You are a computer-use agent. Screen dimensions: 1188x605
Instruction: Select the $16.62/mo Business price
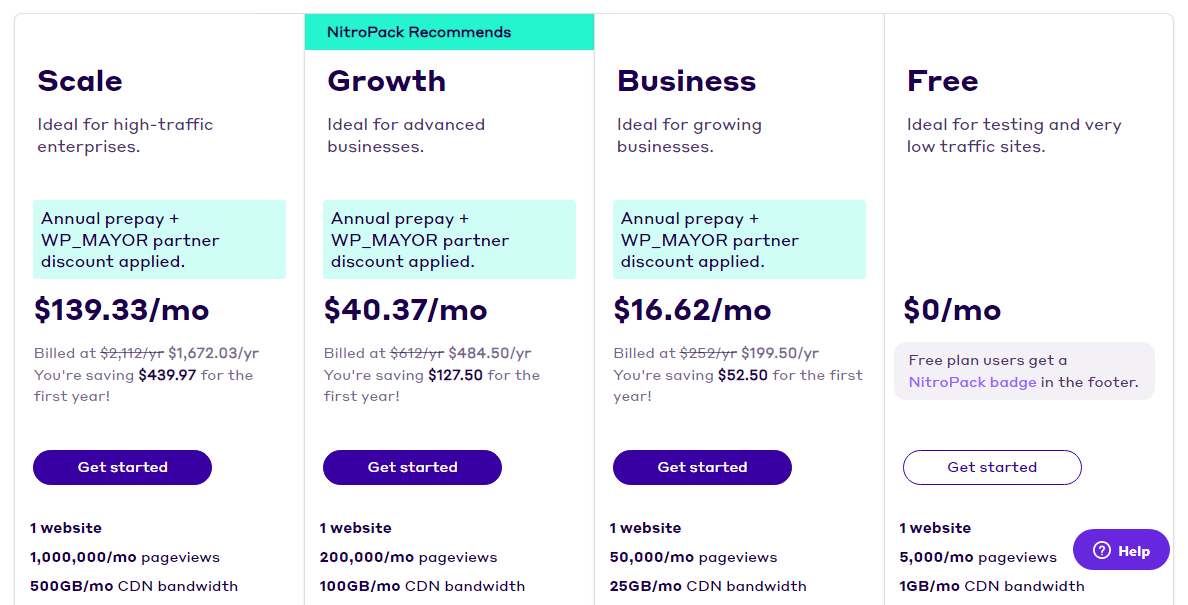tap(692, 310)
